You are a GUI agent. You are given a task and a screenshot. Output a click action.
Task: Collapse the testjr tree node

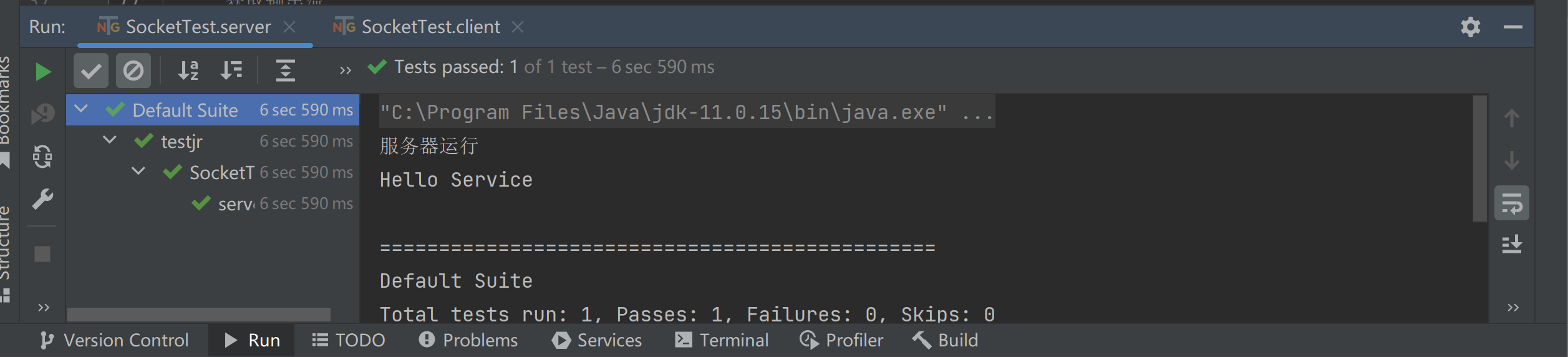[110, 140]
